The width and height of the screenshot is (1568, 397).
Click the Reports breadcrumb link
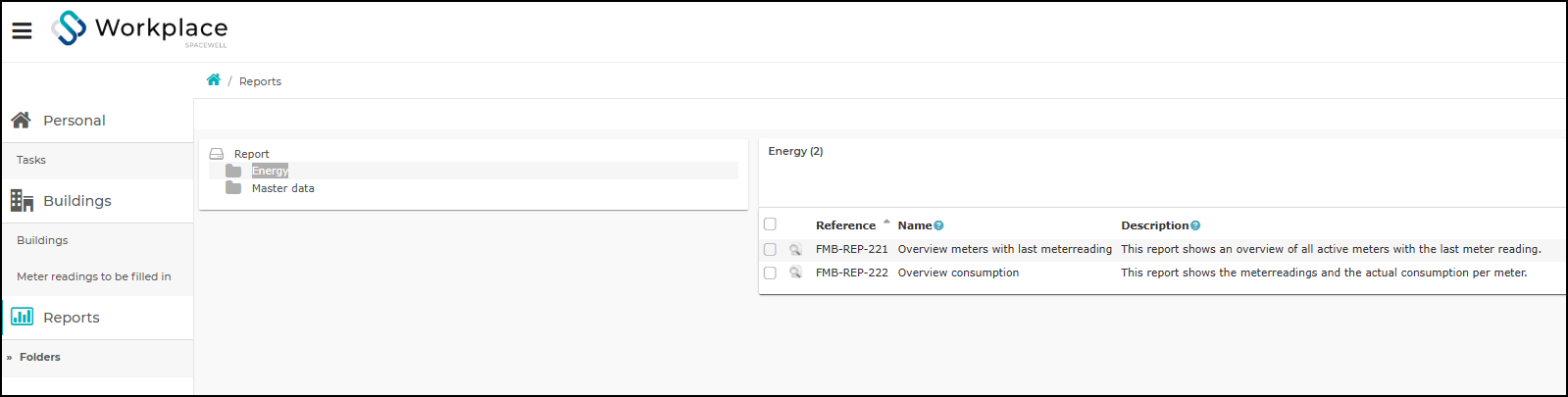pos(260,81)
